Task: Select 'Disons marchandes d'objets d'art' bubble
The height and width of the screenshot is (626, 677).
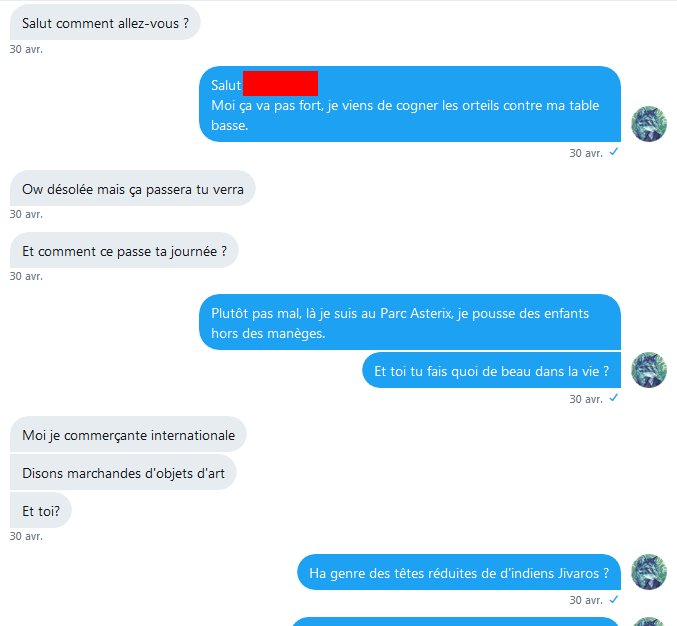Action: point(123,473)
